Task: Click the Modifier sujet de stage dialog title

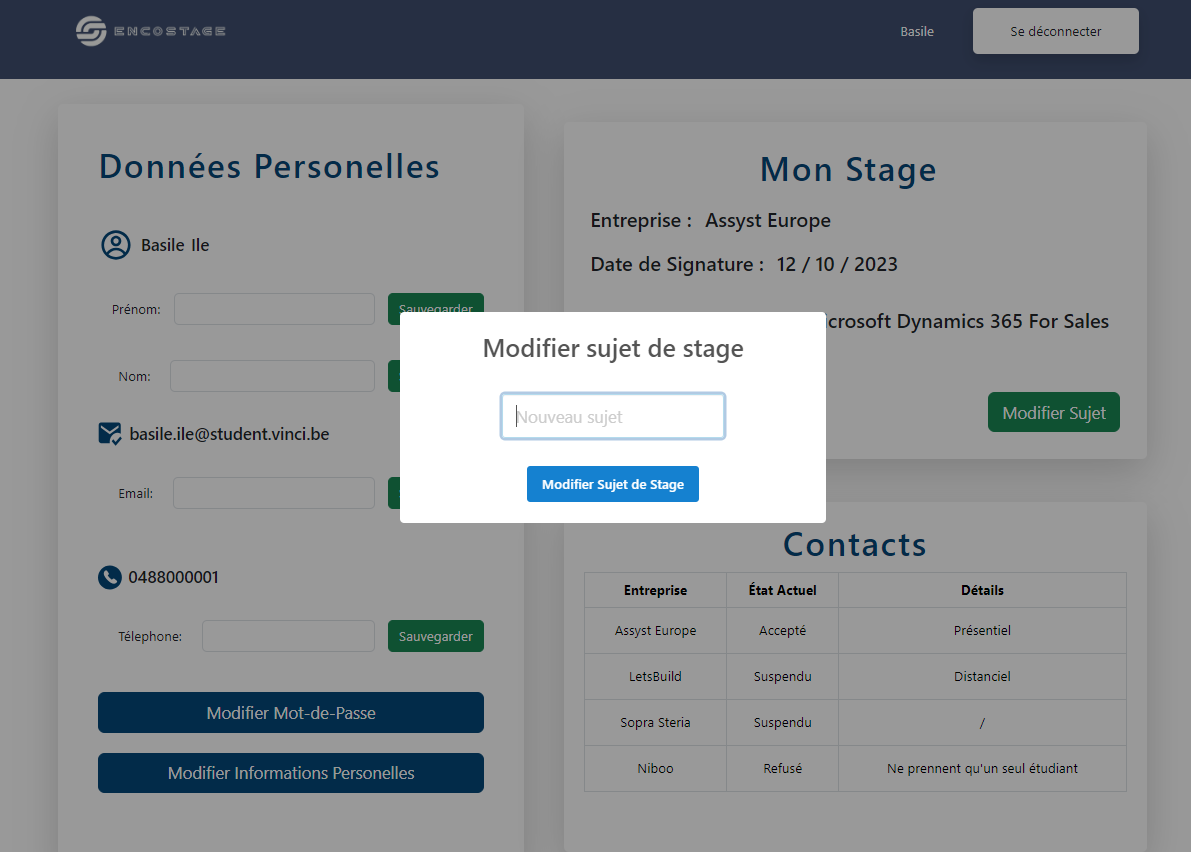Action: click(x=613, y=349)
